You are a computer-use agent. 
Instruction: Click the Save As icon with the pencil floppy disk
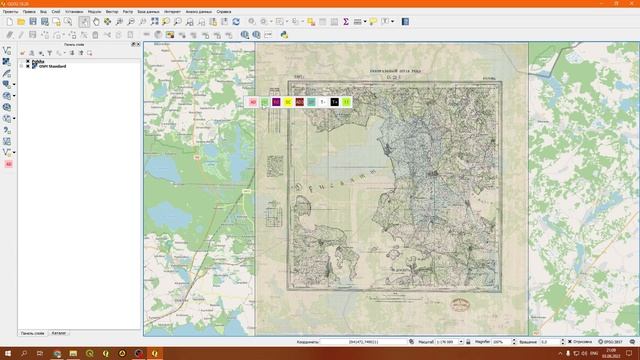pyautogui.click(x=44, y=22)
